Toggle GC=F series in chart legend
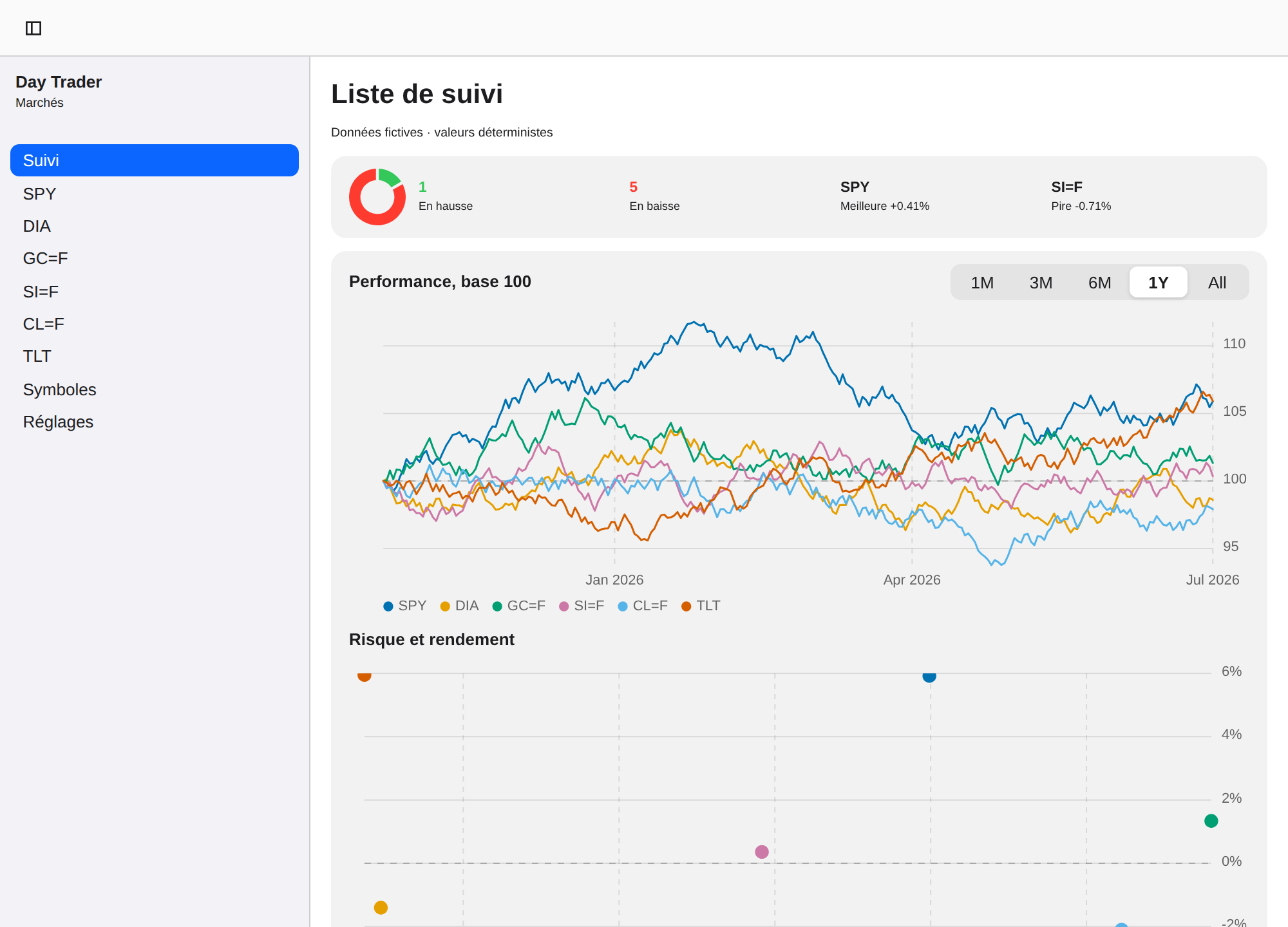 point(518,606)
